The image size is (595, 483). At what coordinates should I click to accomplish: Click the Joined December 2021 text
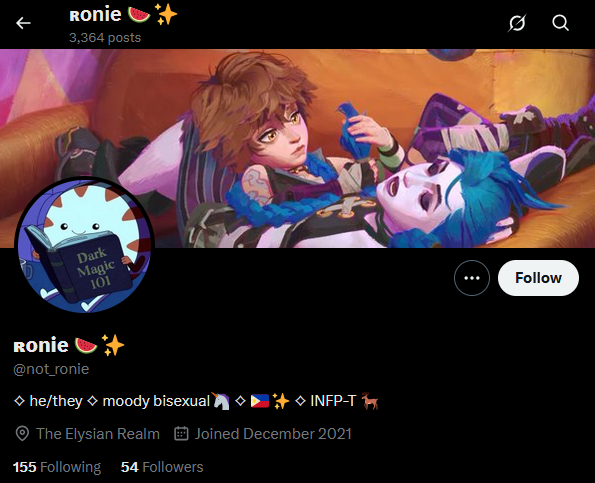pos(273,434)
